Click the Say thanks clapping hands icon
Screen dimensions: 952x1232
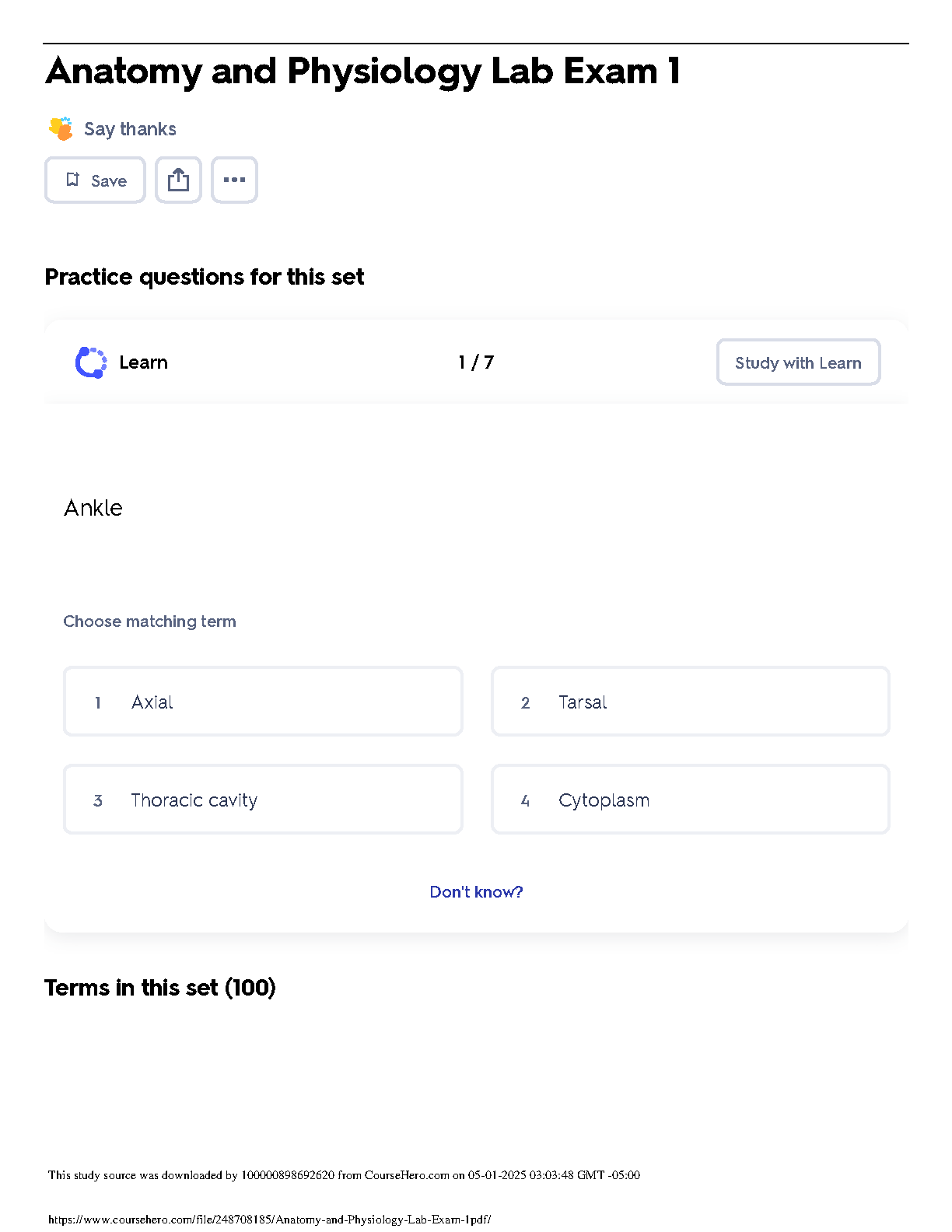[61, 128]
